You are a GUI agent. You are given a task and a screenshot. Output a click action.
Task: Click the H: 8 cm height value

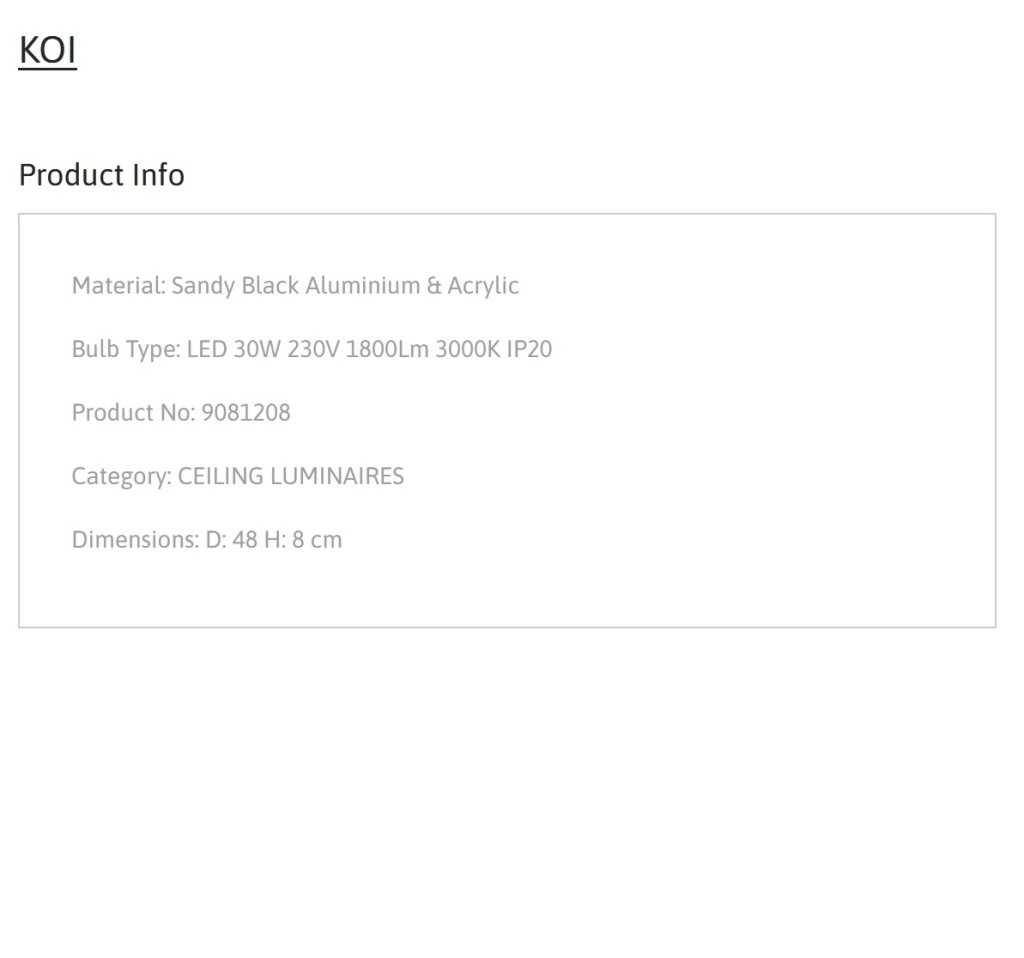click(303, 539)
